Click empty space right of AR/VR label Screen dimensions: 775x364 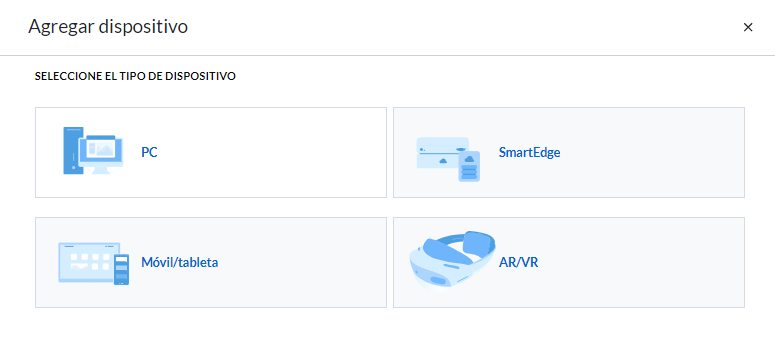tap(643, 262)
